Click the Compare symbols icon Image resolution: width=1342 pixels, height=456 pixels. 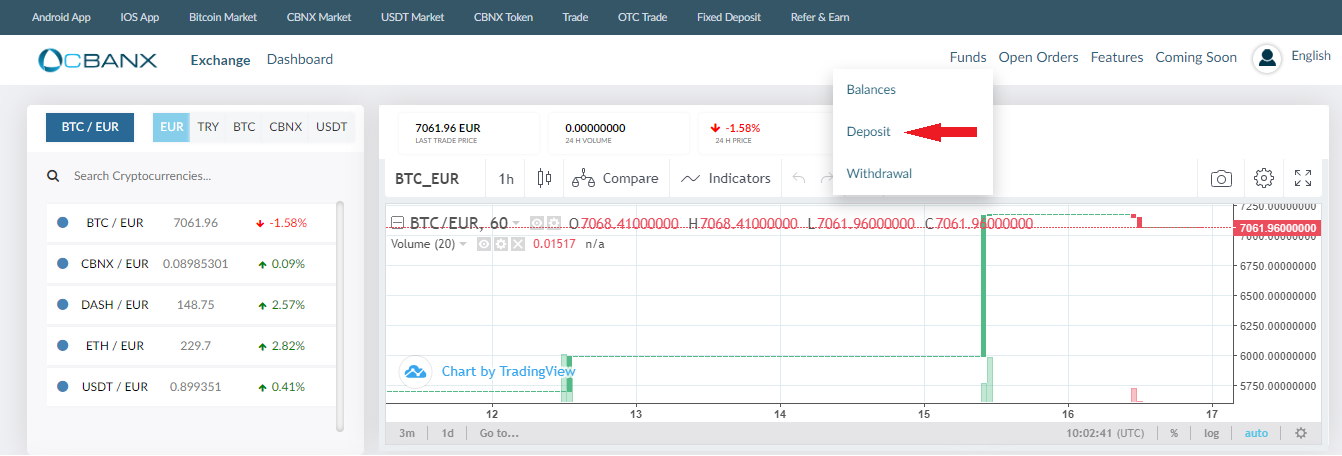point(584,178)
